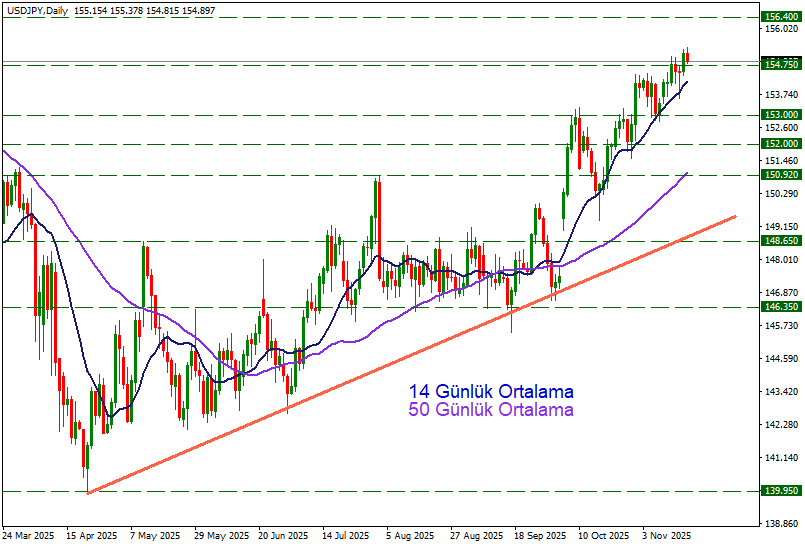Viewport: 805px width, 547px height.
Task: Select the 150.920 level price tag
Action: coord(780,175)
